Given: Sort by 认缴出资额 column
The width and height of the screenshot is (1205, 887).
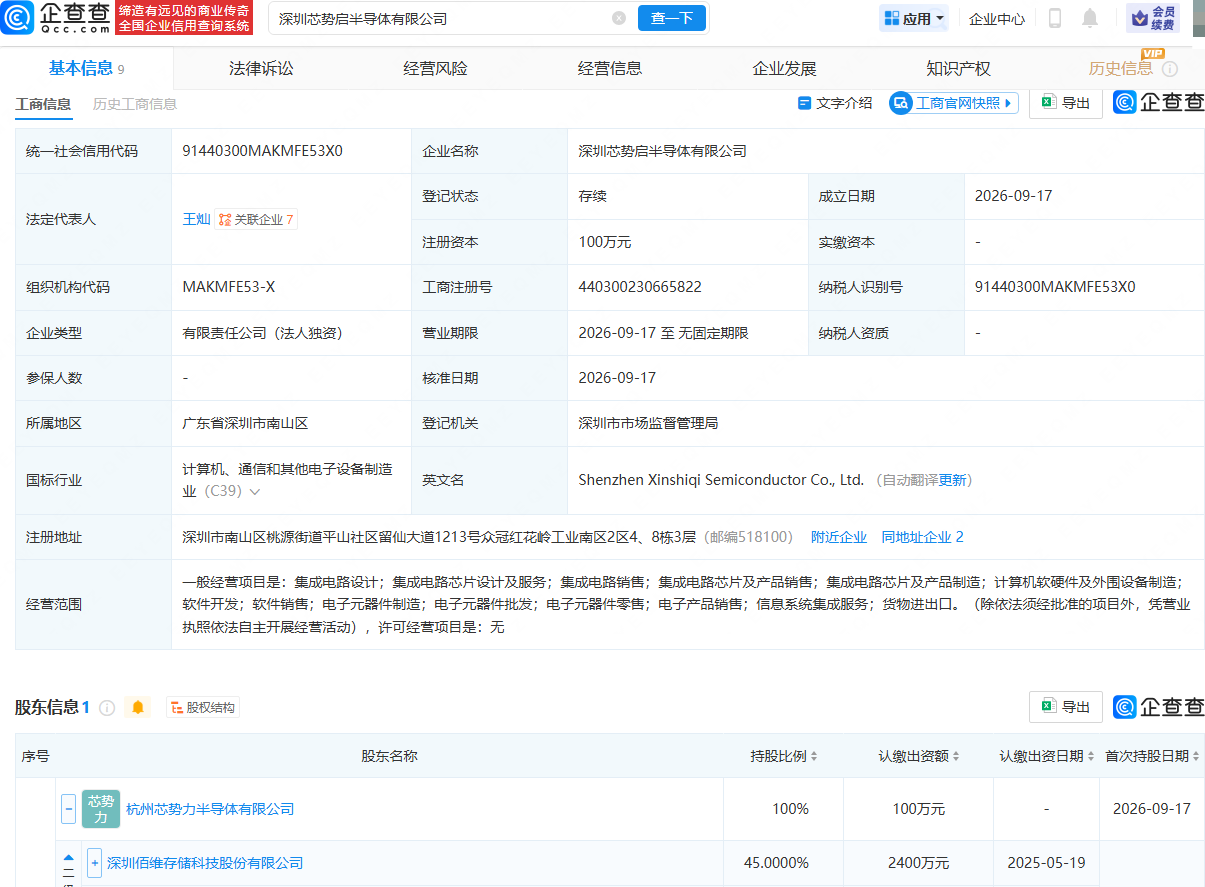Looking at the screenshot, I should pos(920,756).
